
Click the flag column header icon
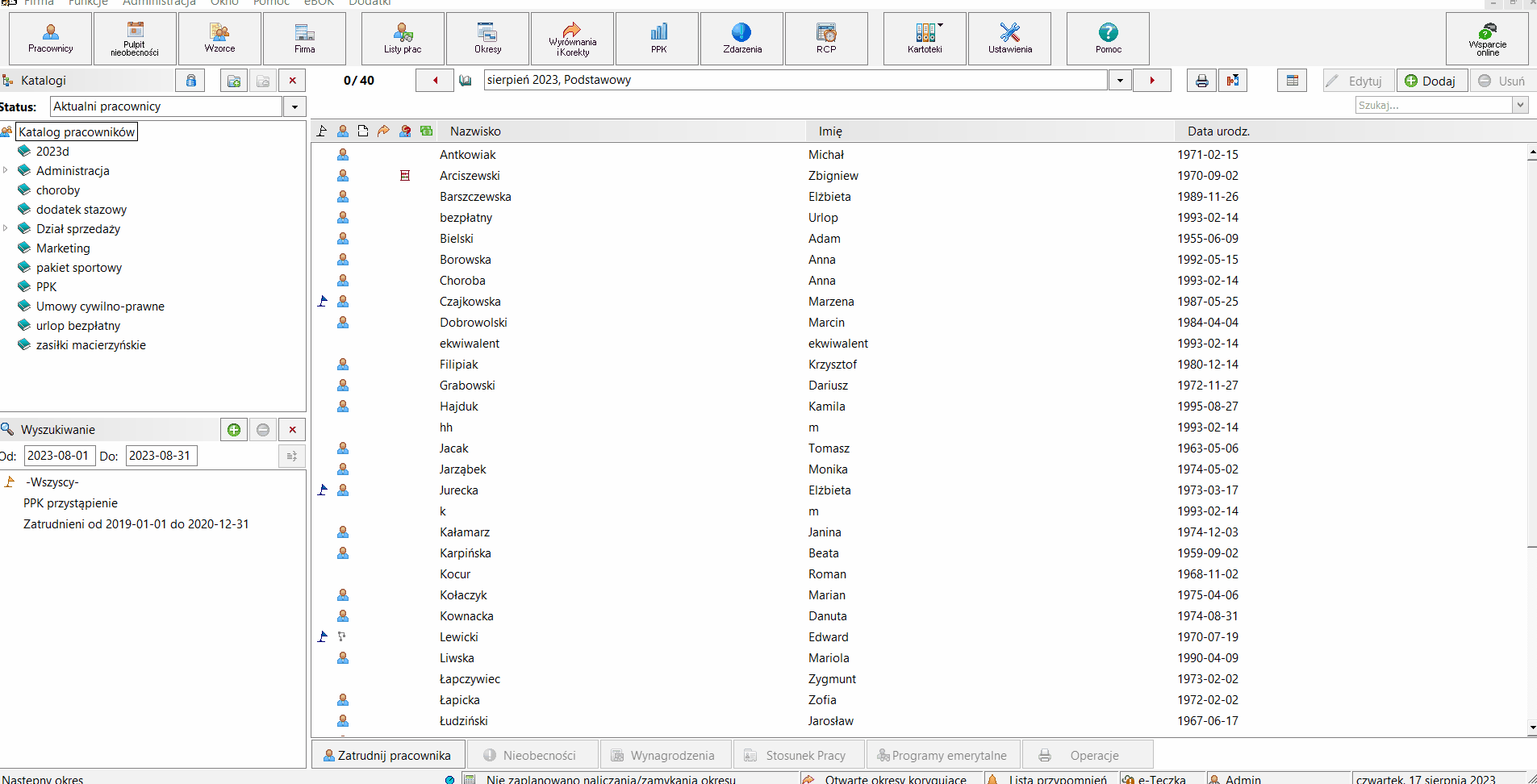tap(322, 131)
